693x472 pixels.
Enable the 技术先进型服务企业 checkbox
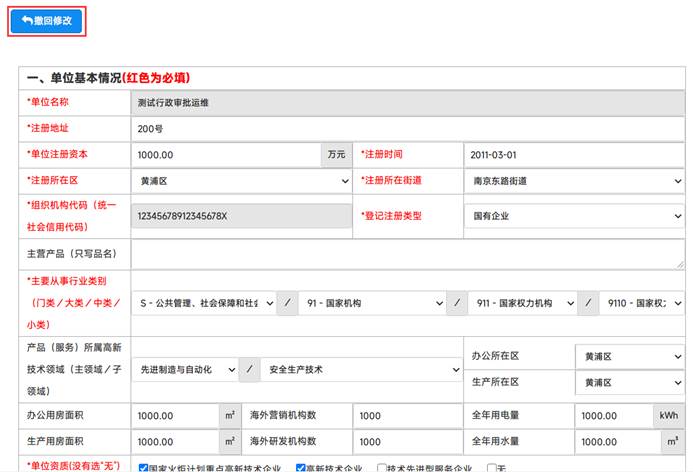pos(382,467)
